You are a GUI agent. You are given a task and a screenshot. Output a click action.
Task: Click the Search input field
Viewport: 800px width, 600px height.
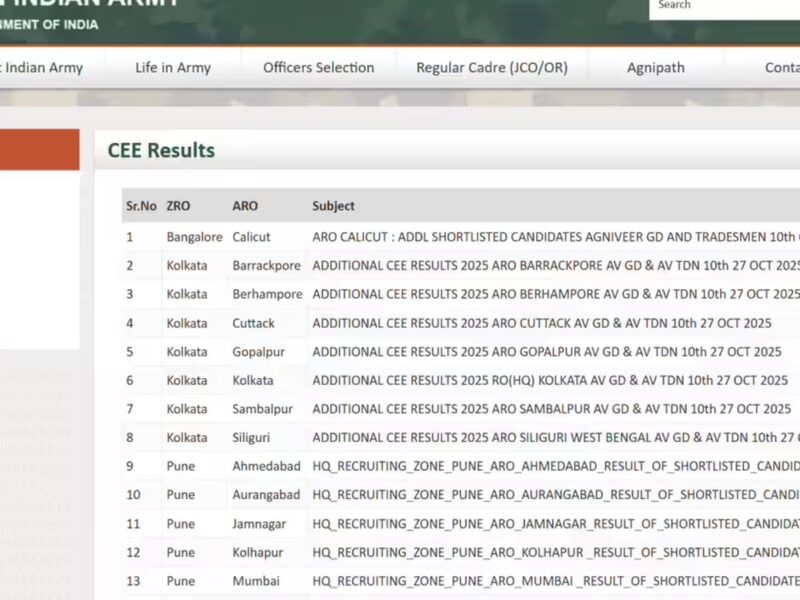[724, 8]
